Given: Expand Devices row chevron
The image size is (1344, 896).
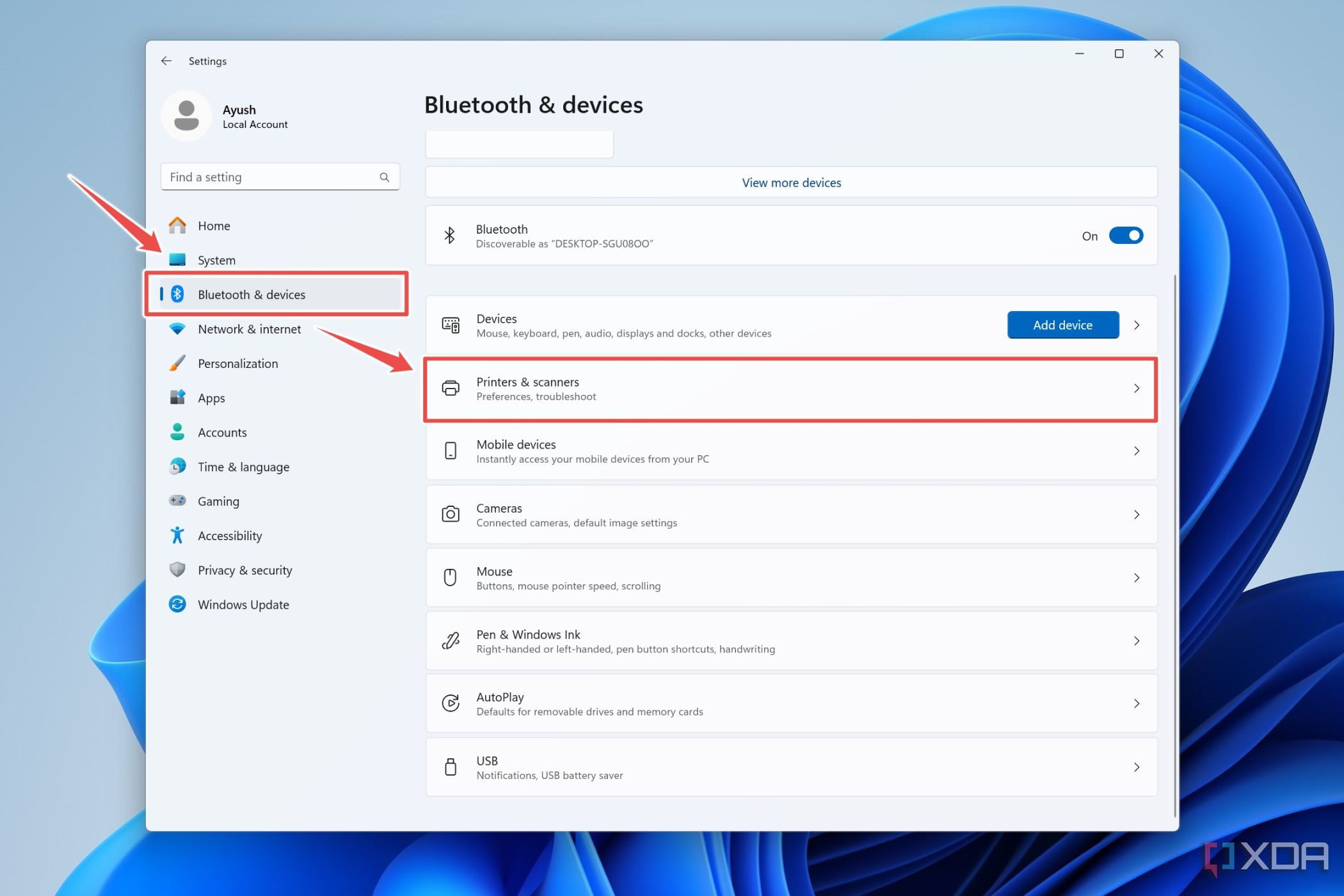Looking at the screenshot, I should point(1137,325).
